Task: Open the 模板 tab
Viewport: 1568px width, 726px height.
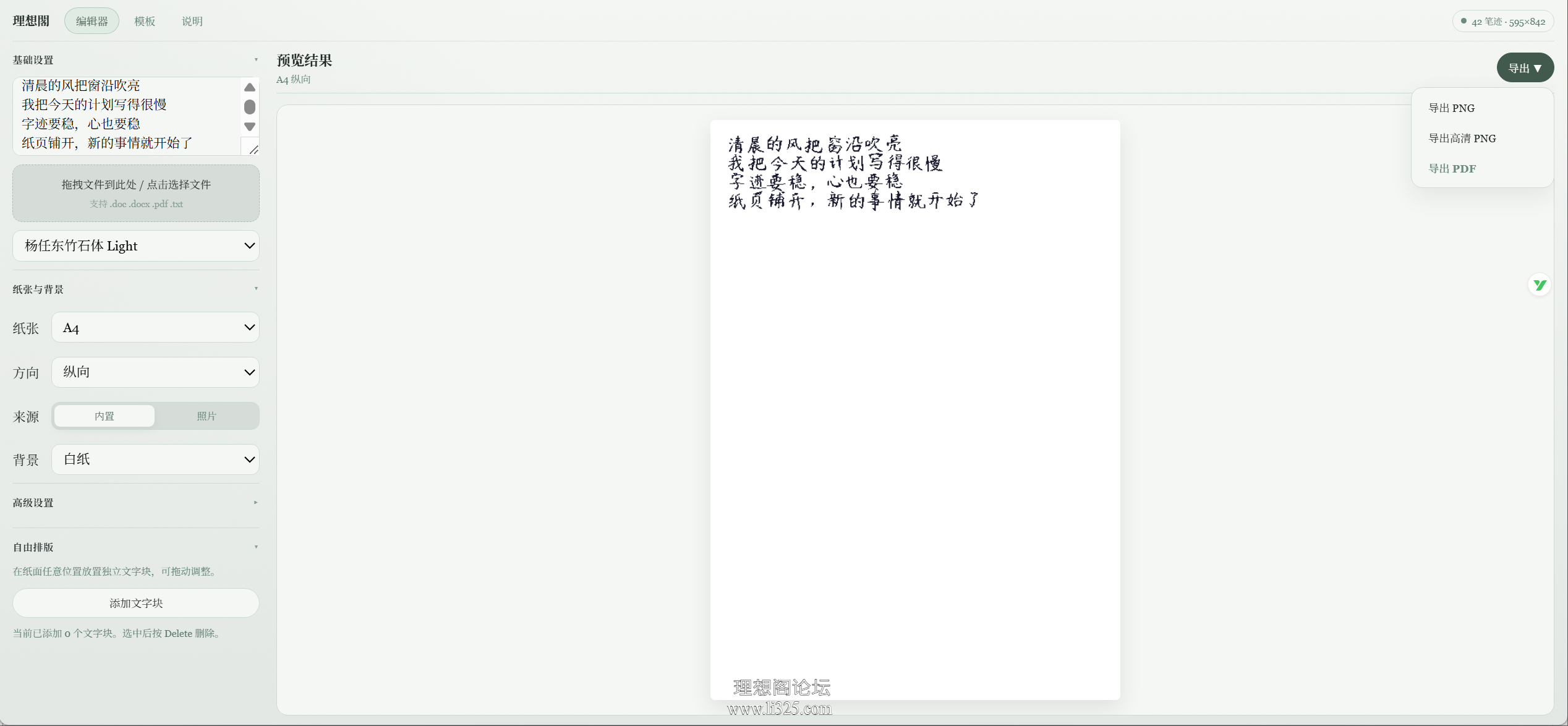Action: tap(145, 21)
